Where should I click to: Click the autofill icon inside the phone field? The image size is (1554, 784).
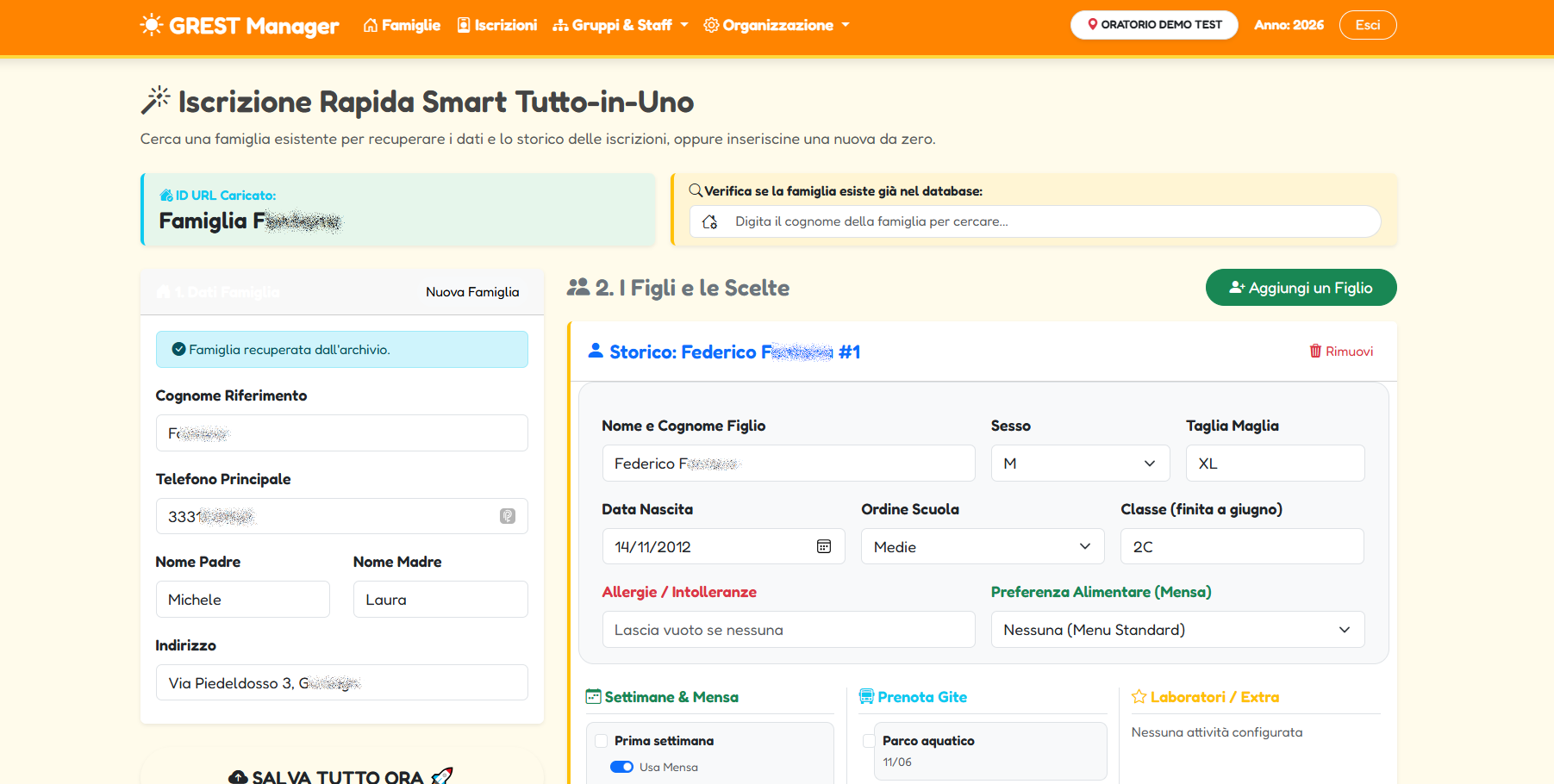[x=508, y=516]
